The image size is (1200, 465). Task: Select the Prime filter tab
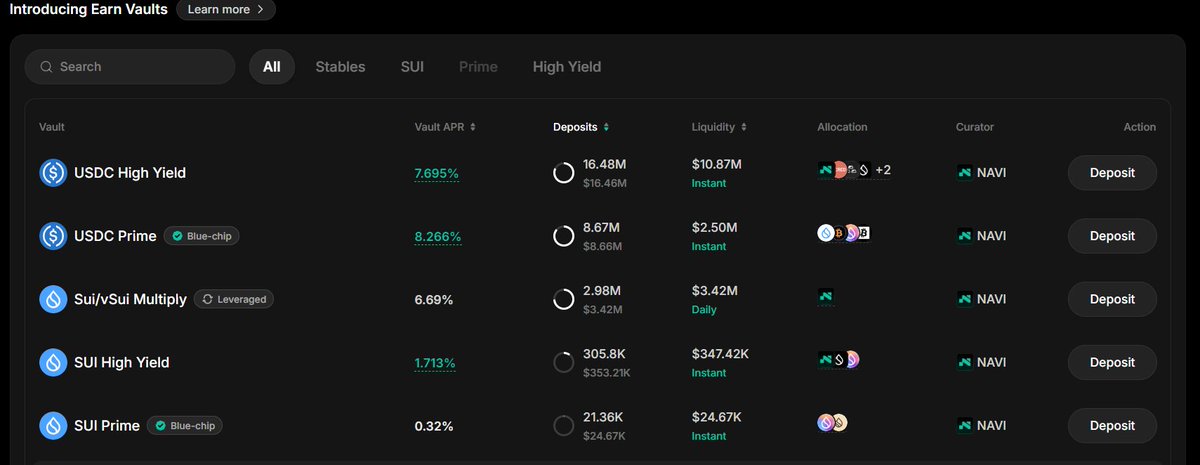click(x=478, y=67)
